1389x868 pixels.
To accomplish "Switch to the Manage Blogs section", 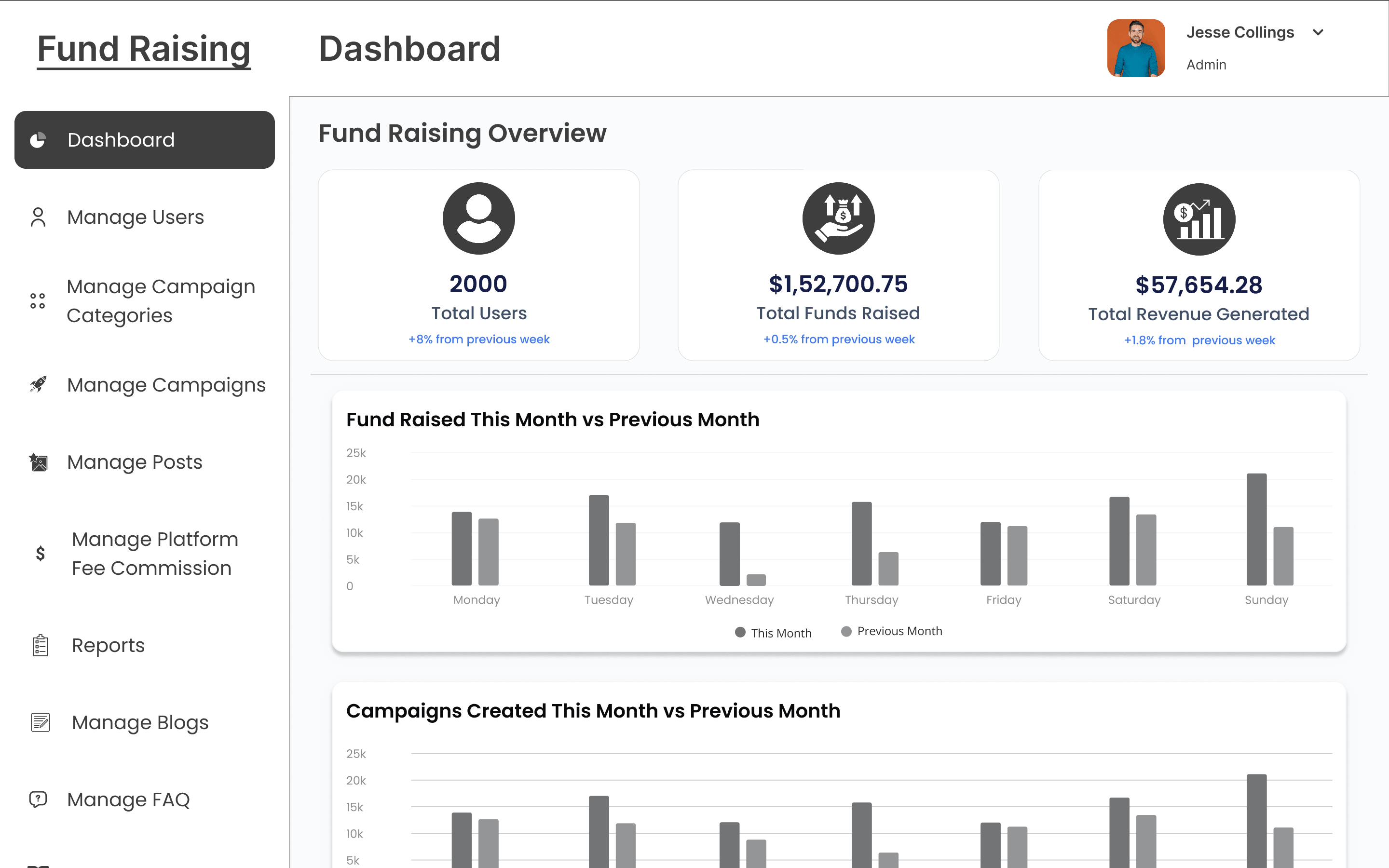I will pos(140,722).
